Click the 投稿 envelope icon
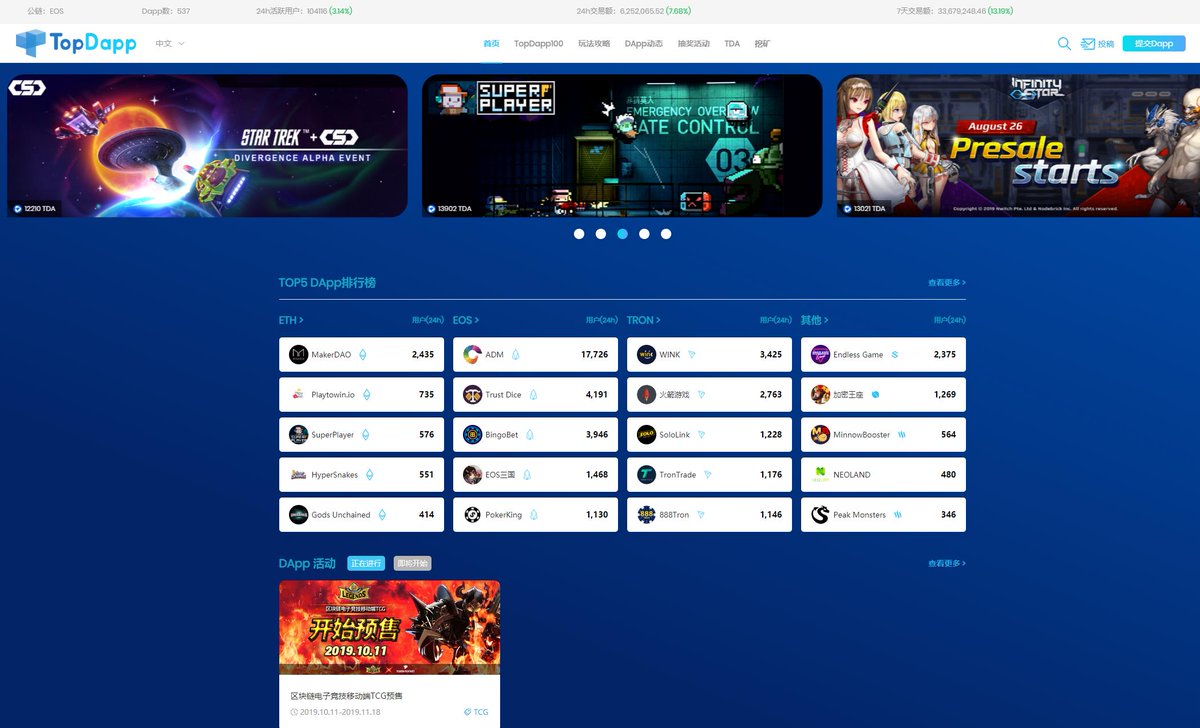 coord(1088,44)
